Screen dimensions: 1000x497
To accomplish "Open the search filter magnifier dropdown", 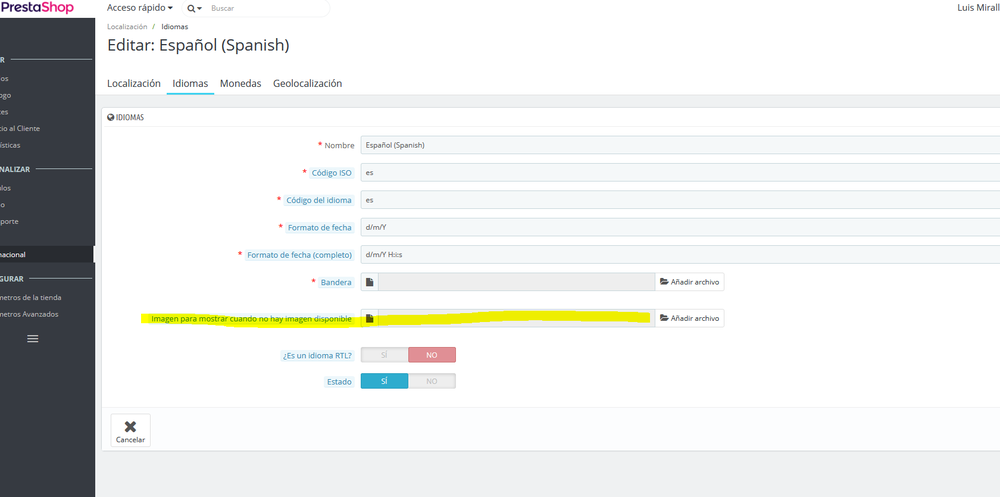I will 195,8.
